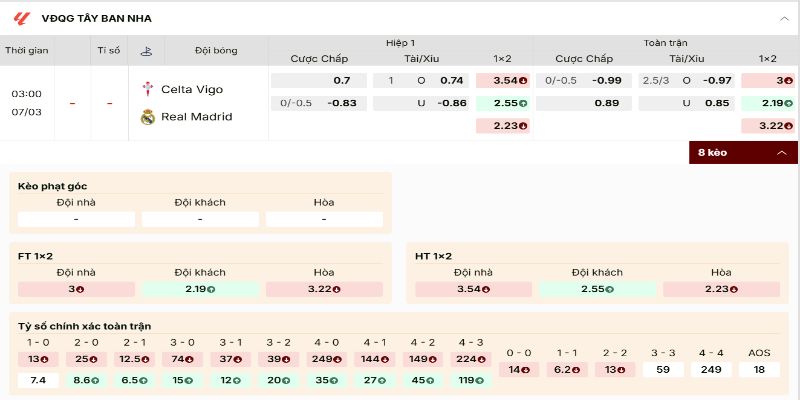
Task: Select first-half 1x2 odds 2.55 in match row
Action: [x=503, y=103]
